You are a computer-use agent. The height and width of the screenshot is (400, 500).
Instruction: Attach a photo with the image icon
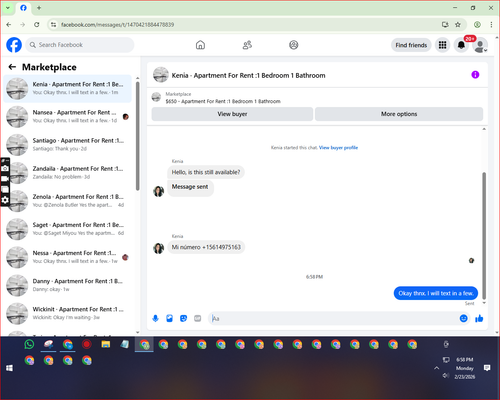[x=169, y=318]
